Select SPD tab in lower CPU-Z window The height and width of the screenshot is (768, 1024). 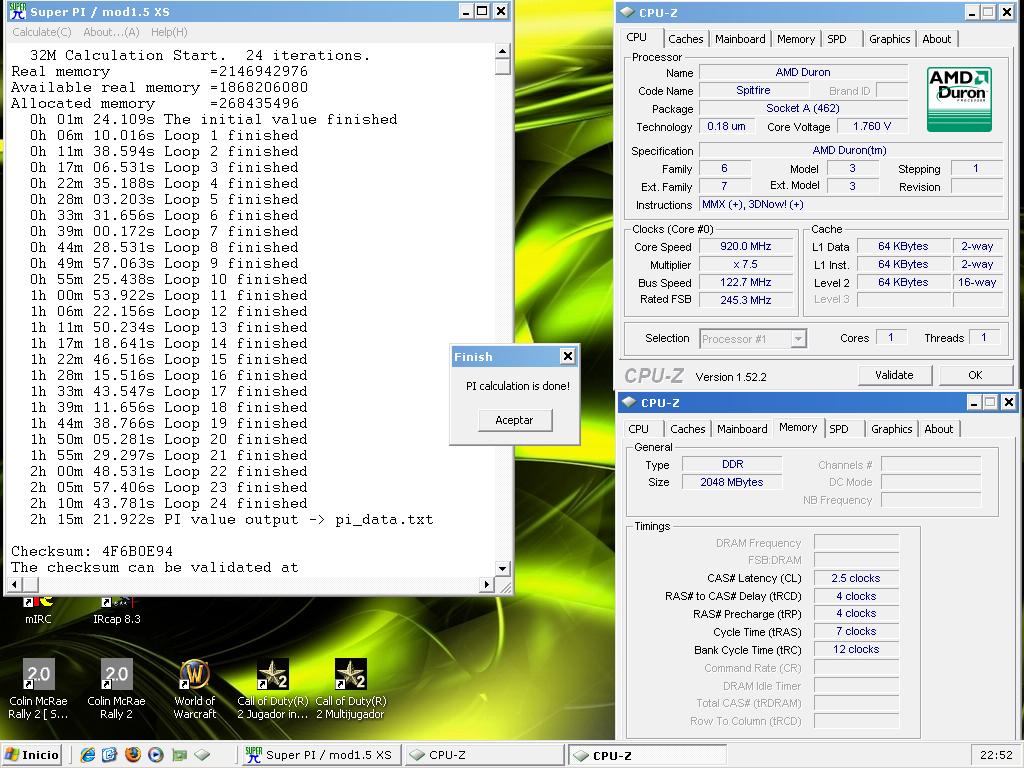point(839,429)
